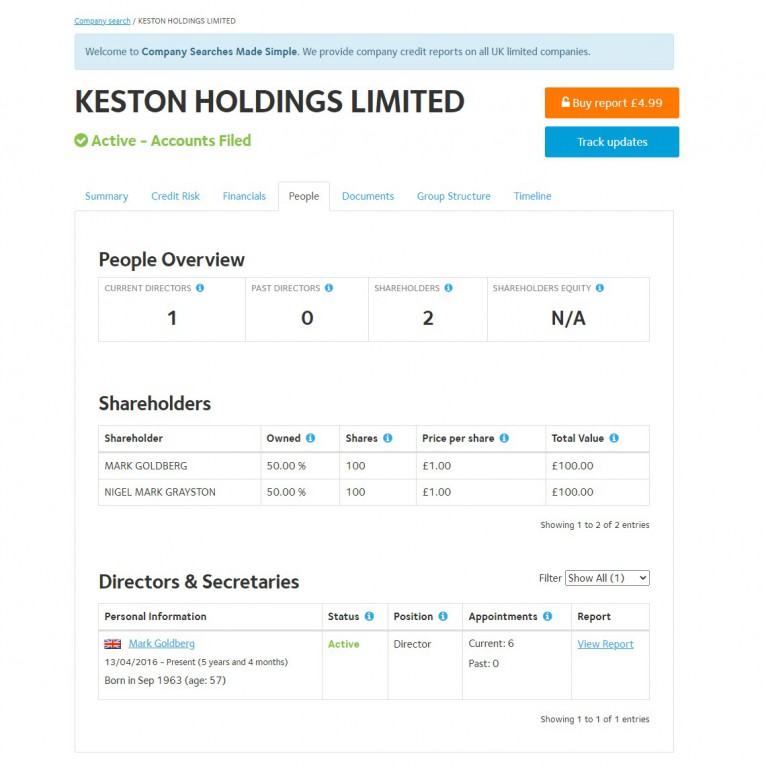Open the Mark Goldberg director link

pyautogui.click(x=162, y=644)
